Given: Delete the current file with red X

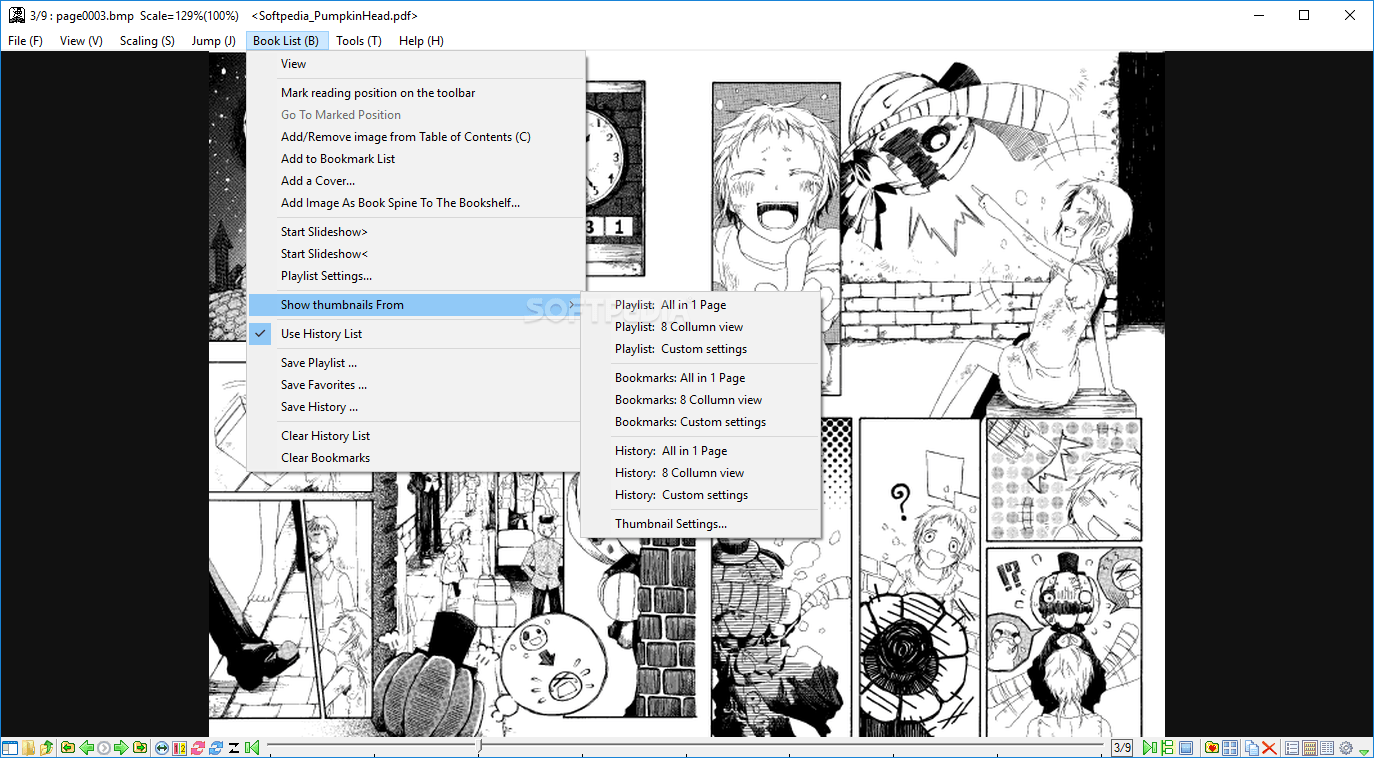Looking at the screenshot, I should (1268, 747).
